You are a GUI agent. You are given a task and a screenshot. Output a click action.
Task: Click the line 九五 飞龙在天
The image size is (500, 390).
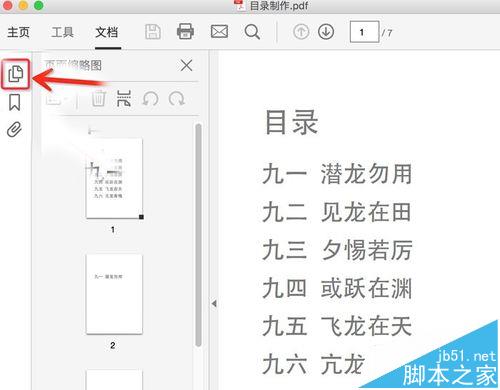click(x=337, y=326)
